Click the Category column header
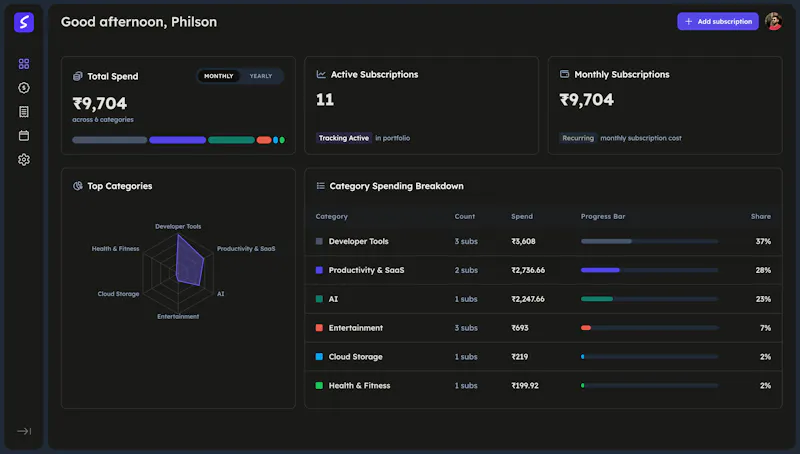Screen dimensions: 800x454 331,216
